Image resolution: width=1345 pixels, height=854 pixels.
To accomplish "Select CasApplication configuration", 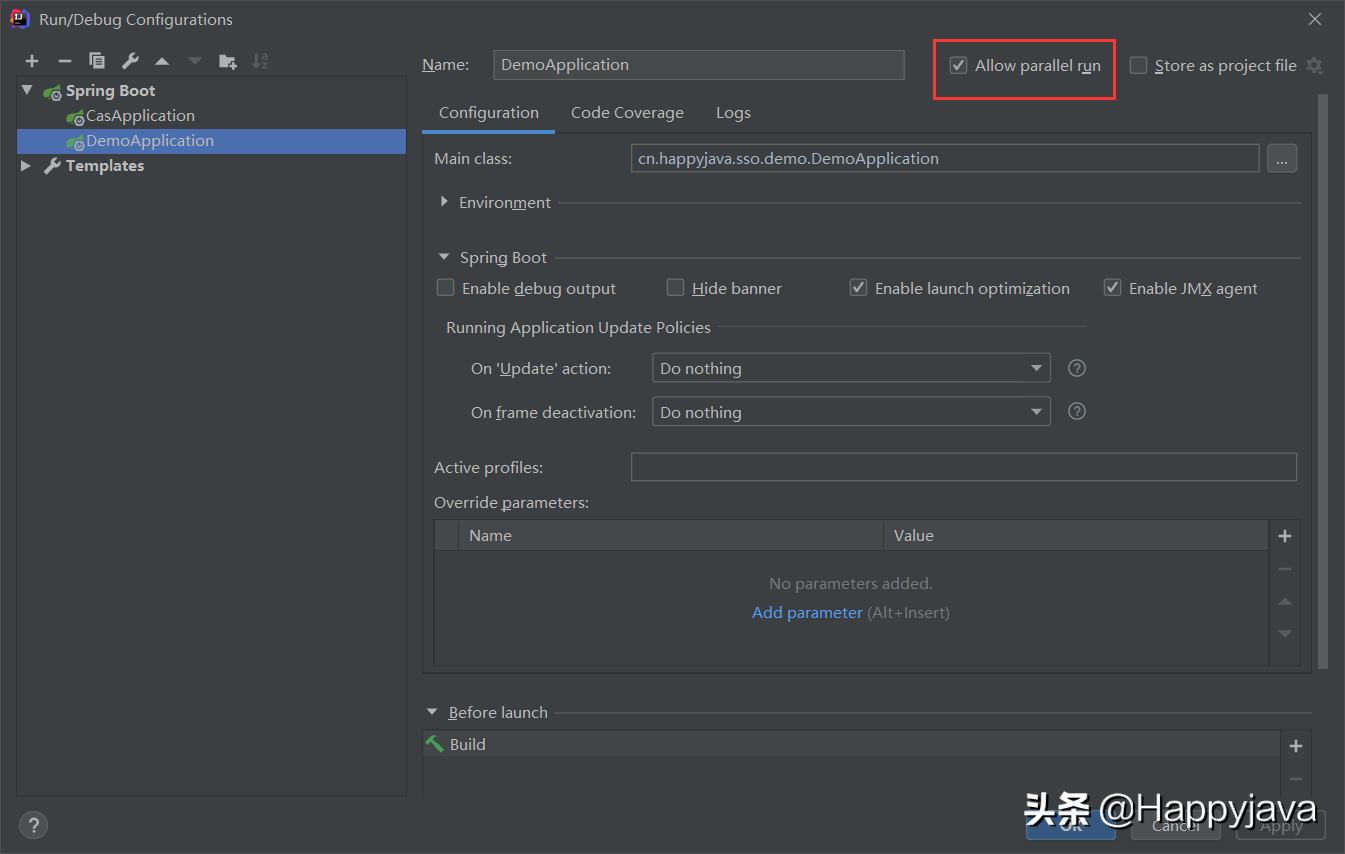I will [x=140, y=116].
